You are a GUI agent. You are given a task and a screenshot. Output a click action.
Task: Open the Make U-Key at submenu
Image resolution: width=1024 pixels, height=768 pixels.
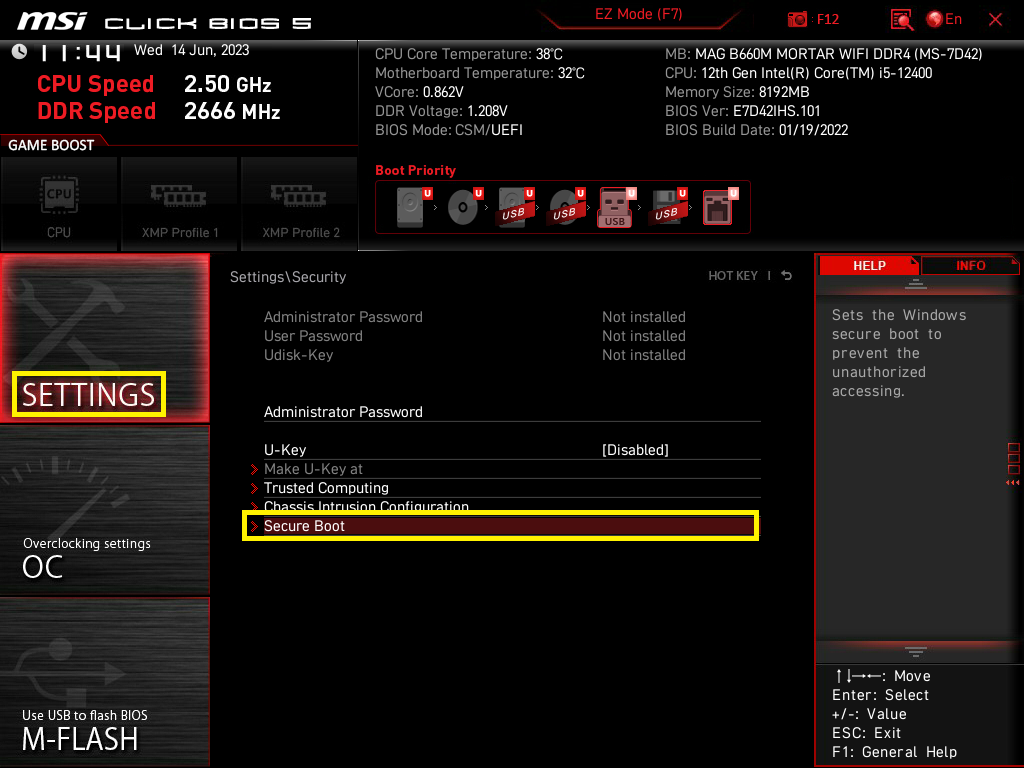[512, 469]
